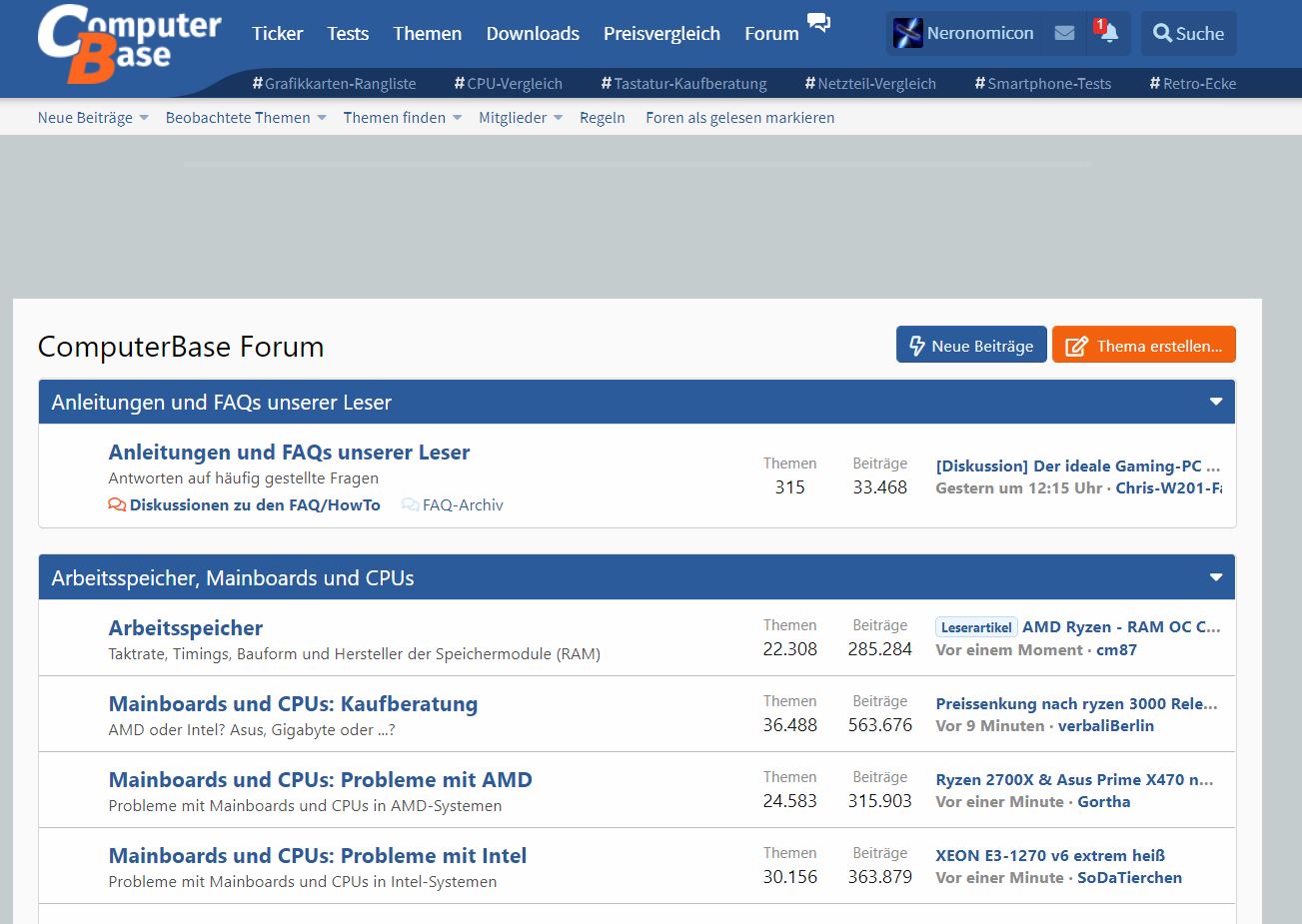Open the notification bell with badge
The width and height of the screenshot is (1302, 924).
pyautogui.click(x=1107, y=33)
